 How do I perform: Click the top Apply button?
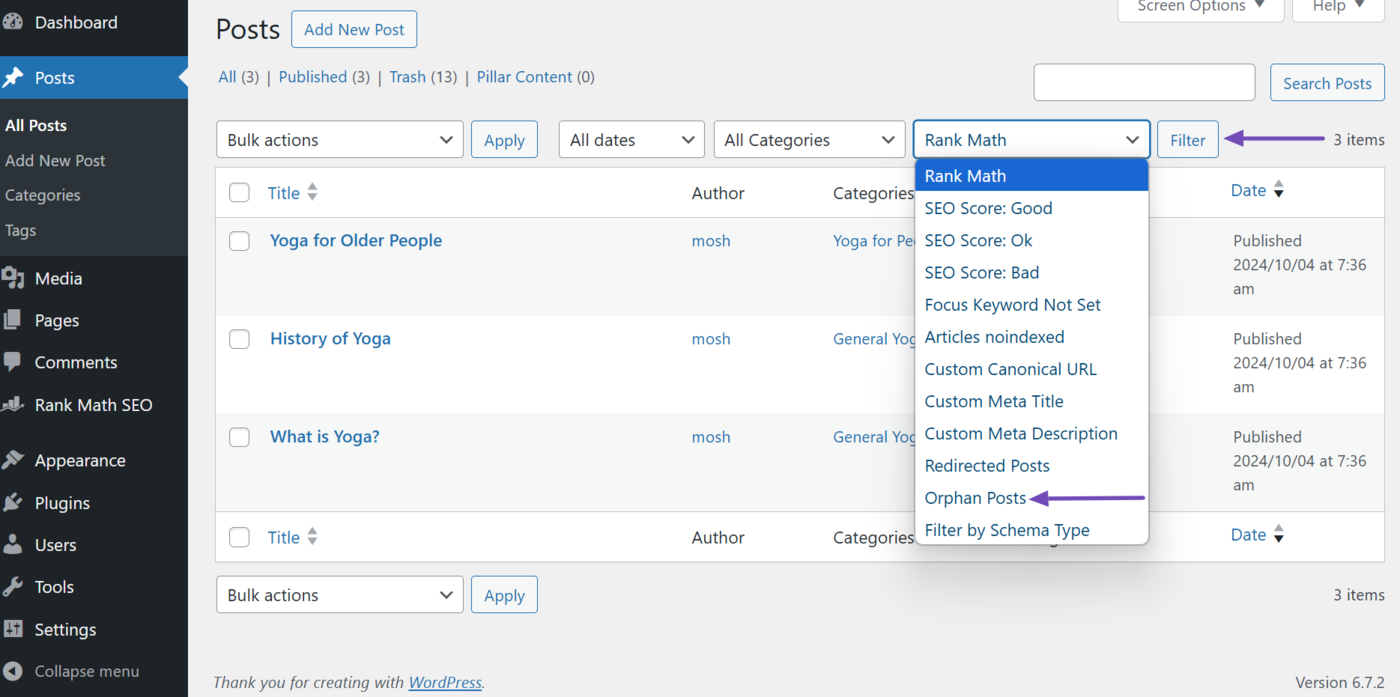(x=504, y=140)
